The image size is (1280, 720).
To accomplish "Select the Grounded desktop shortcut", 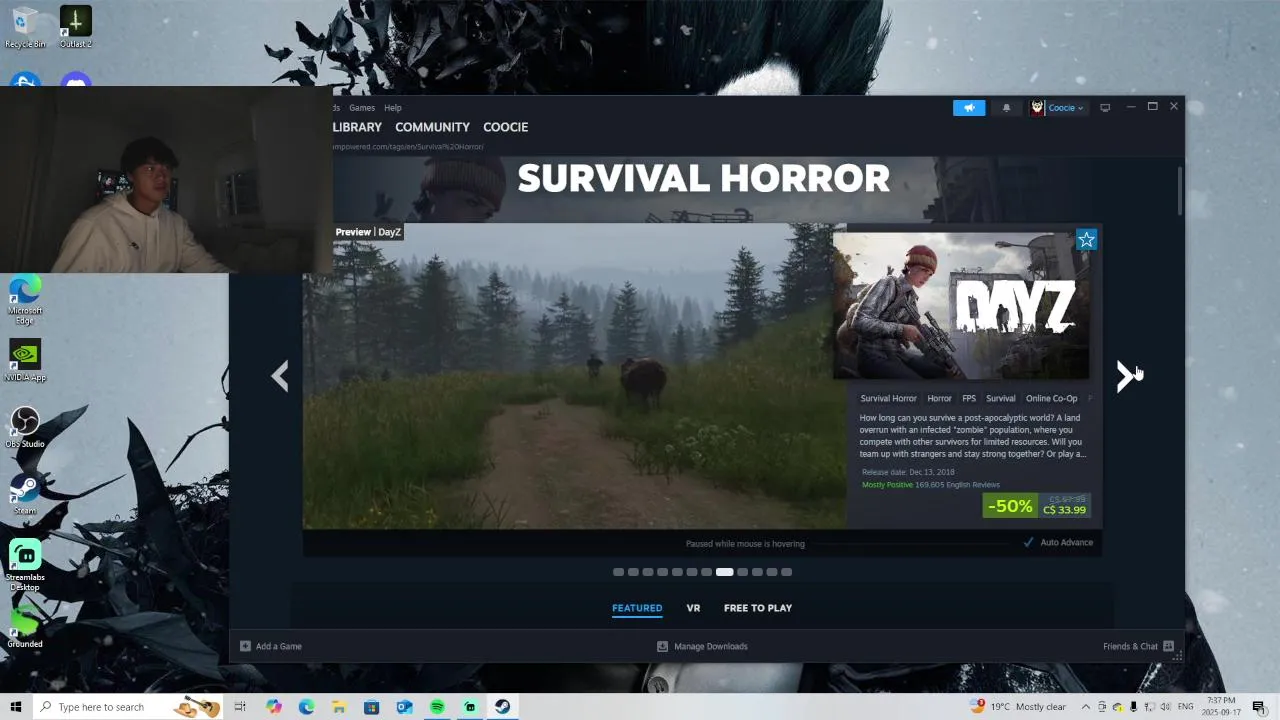I will 25,628.
